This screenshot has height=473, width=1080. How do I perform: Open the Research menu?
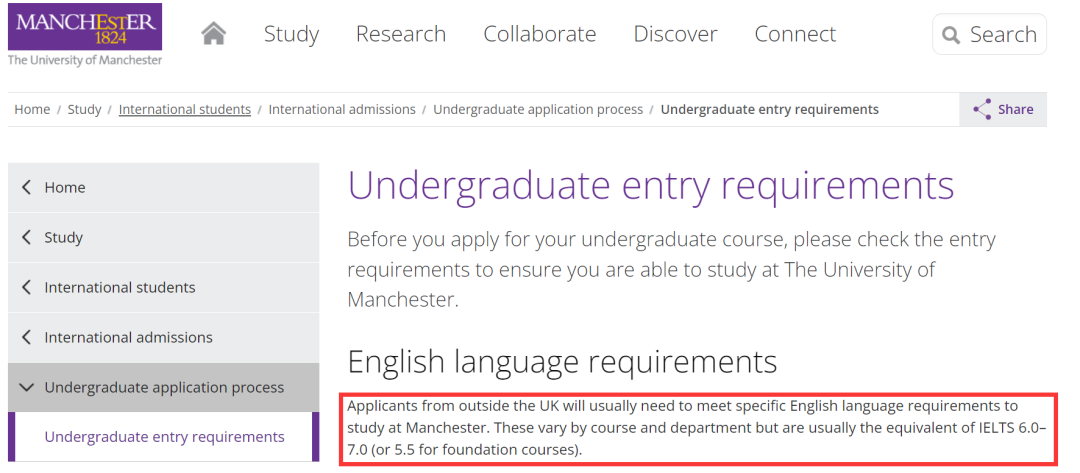[x=401, y=34]
